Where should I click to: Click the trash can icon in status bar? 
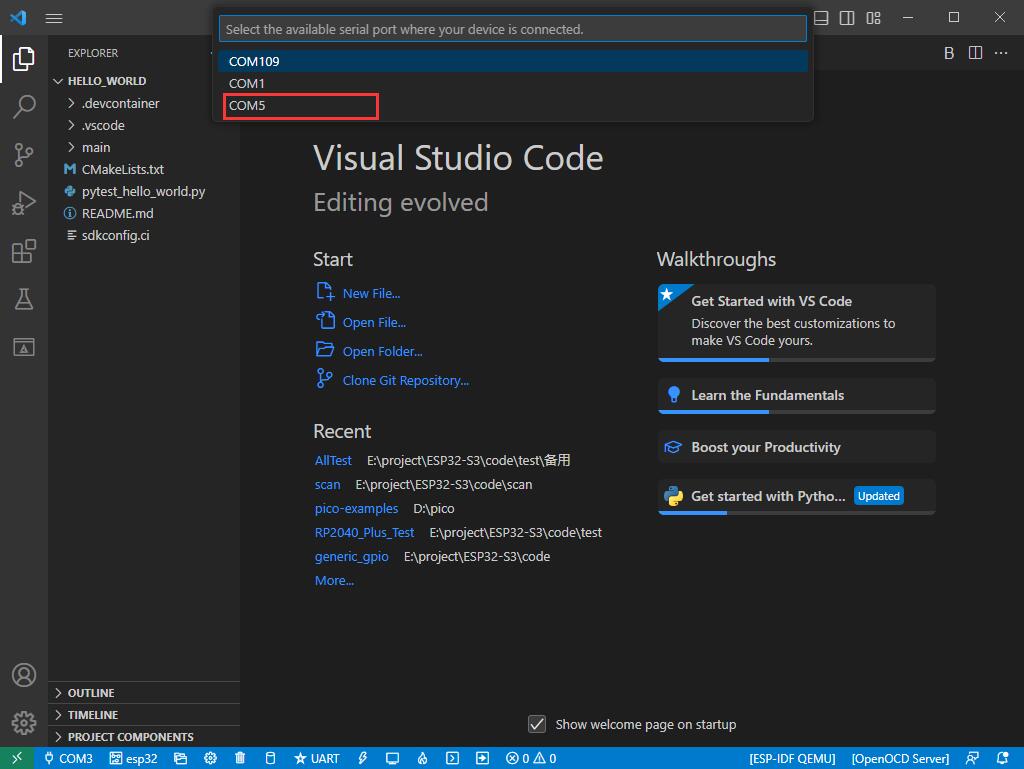click(240, 758)
